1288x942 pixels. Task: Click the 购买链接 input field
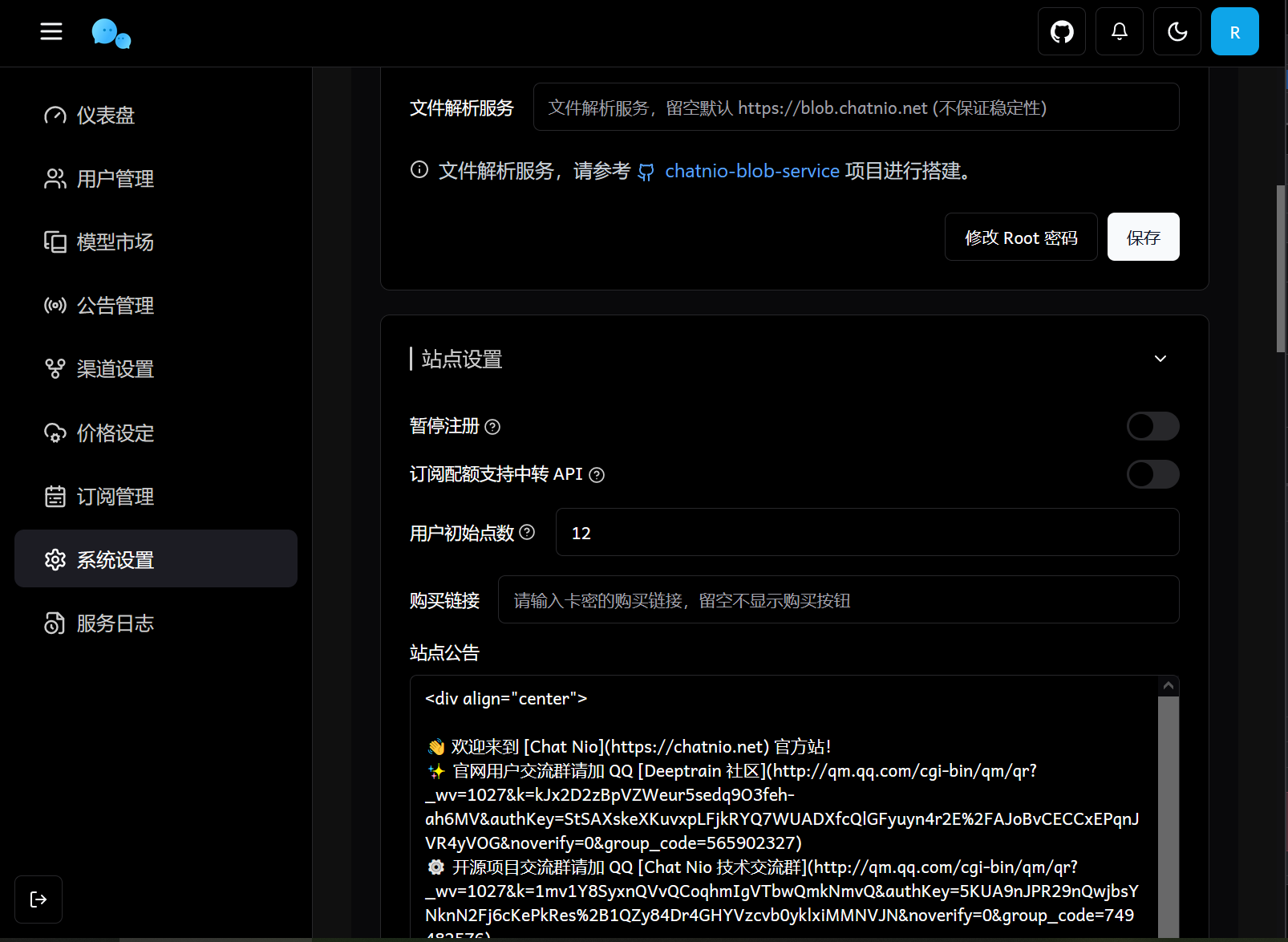tap(838, 599)
